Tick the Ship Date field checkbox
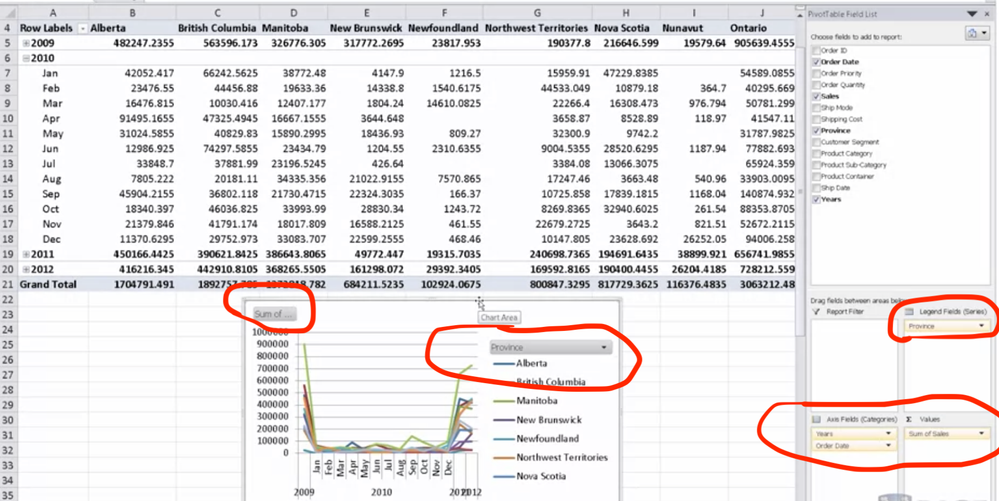This screenshot has height=501, width=999. (817, 188)
